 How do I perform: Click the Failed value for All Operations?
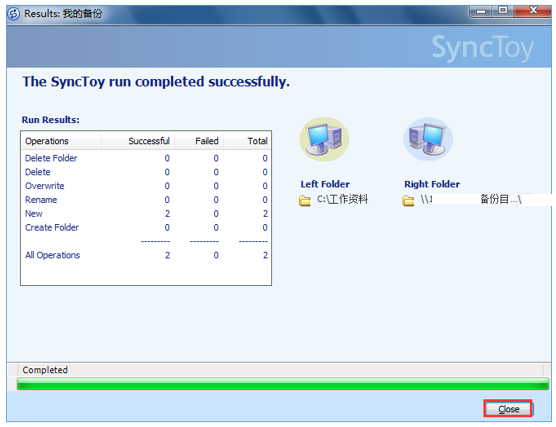click(216, 255)
